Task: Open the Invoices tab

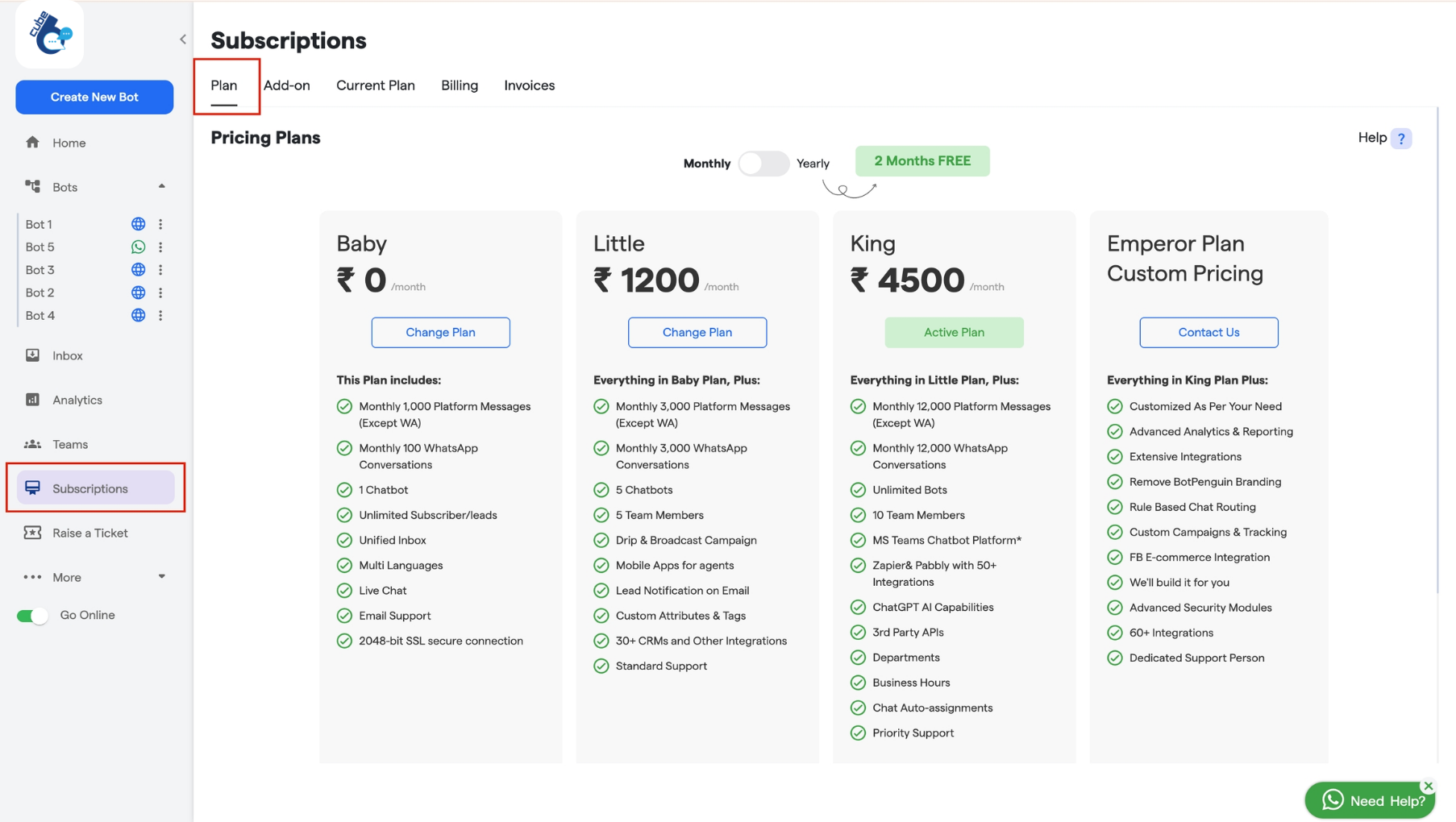Action: [x=529, y=85]
